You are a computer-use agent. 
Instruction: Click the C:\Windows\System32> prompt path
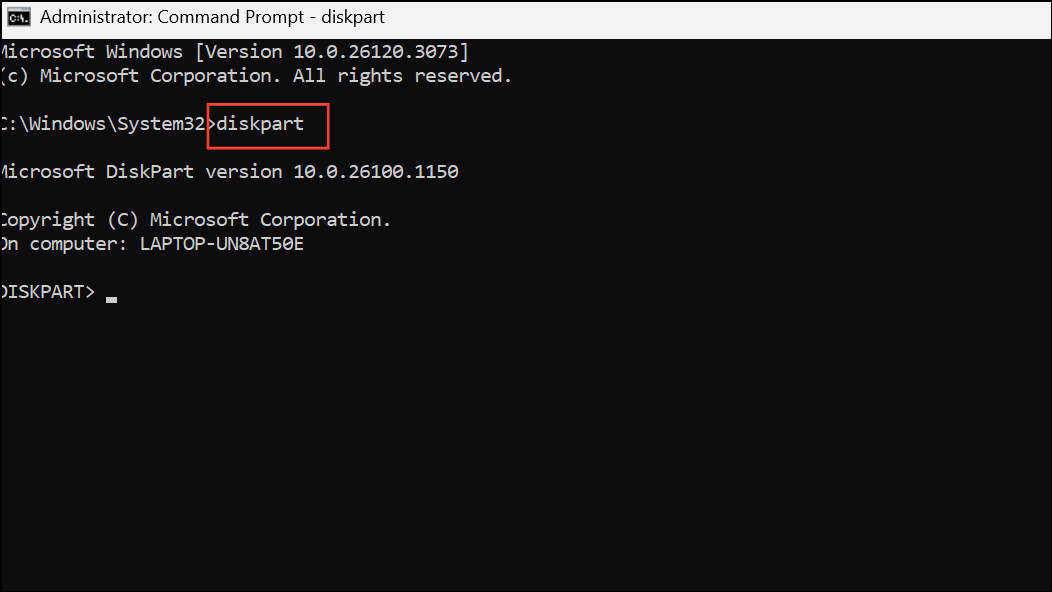tap(107, 124)
